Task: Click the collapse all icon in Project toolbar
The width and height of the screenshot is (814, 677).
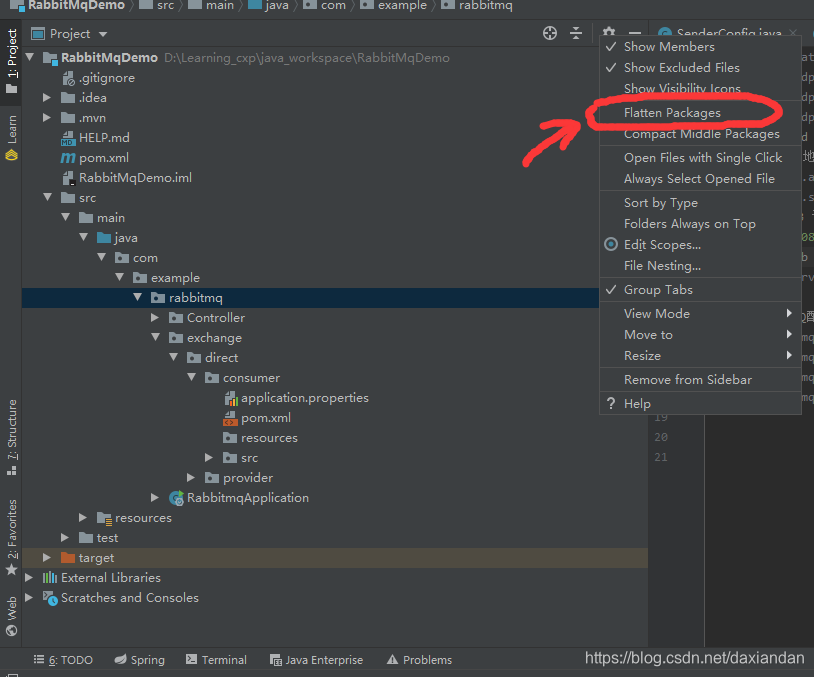Action: [576, 33]
